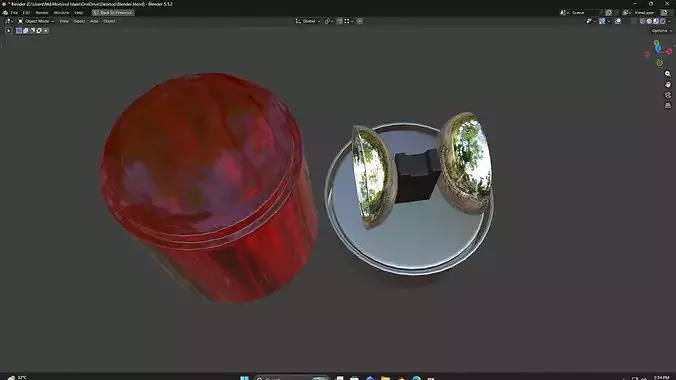This screenshot has height=380, width=676.
Task: Choose the invert selection mode icon
Action: click(x=39, y=31)
